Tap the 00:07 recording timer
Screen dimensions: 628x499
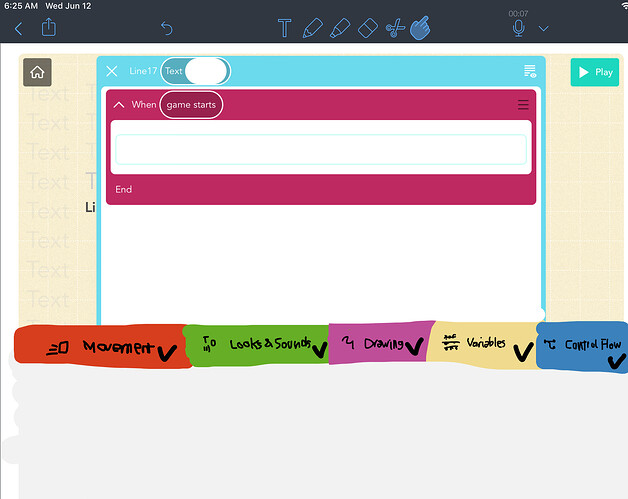click(518, 14)
